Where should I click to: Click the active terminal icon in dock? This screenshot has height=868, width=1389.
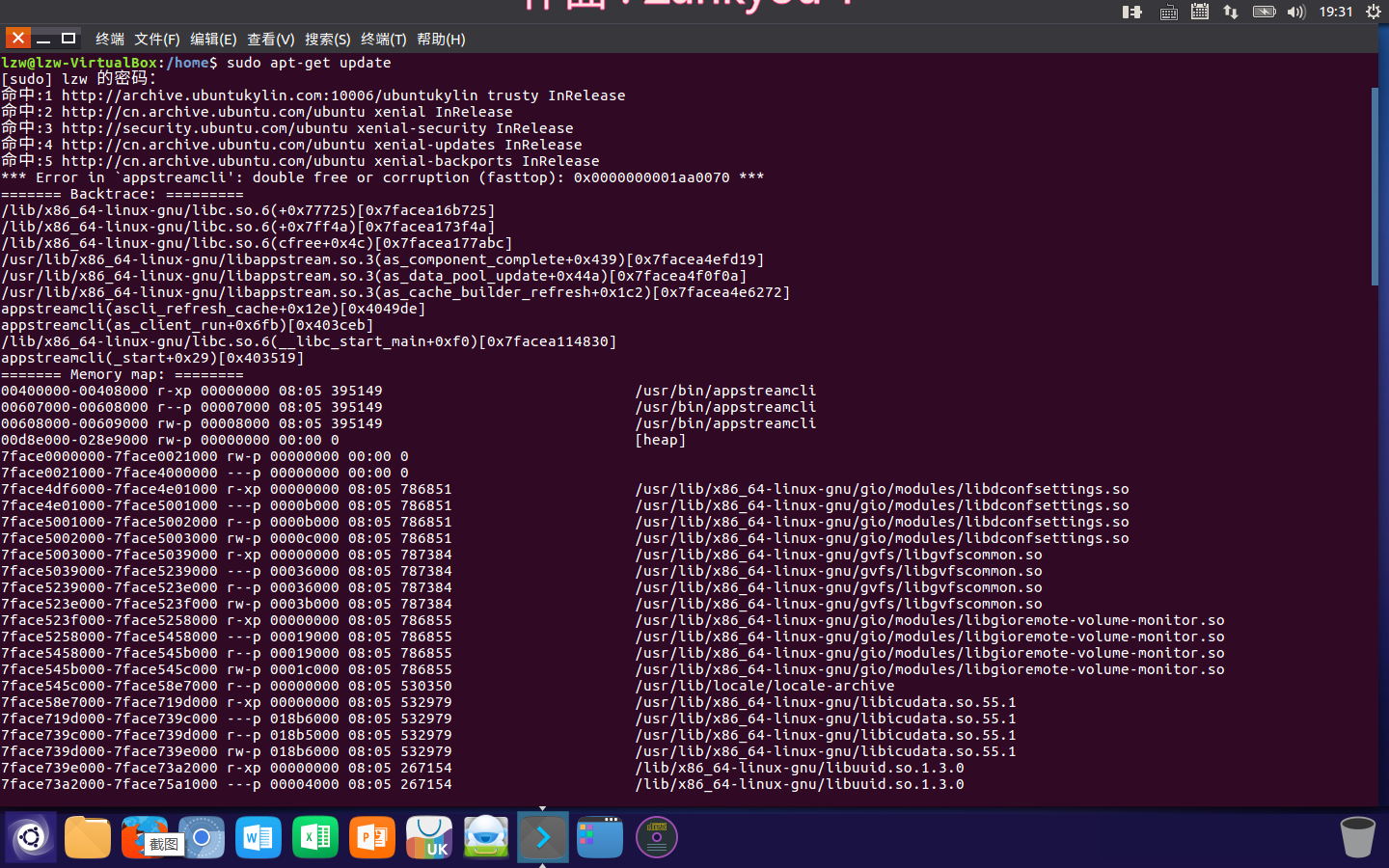[543, 837]
